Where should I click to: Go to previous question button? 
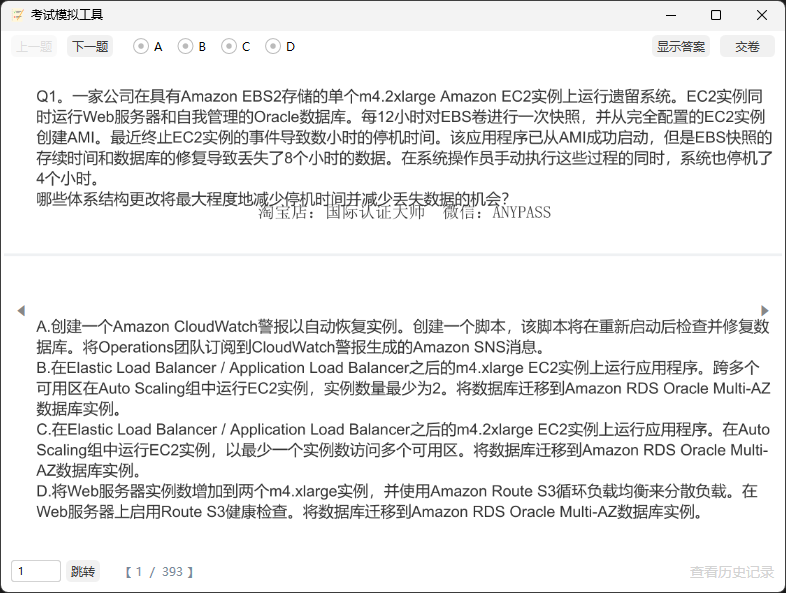click(34, 47)
